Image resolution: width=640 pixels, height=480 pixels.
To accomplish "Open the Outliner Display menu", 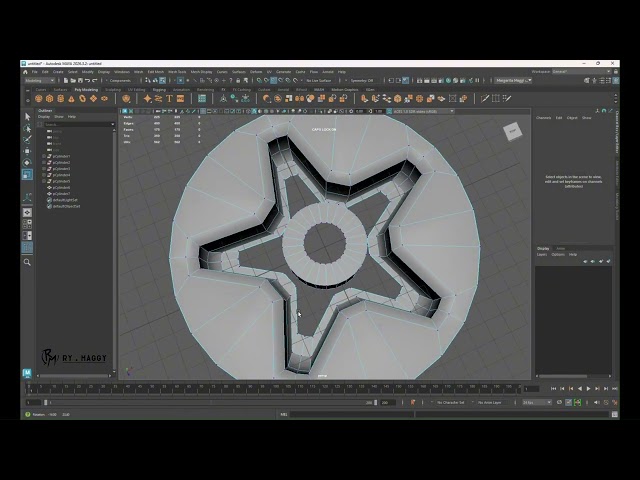I will 44,117.
